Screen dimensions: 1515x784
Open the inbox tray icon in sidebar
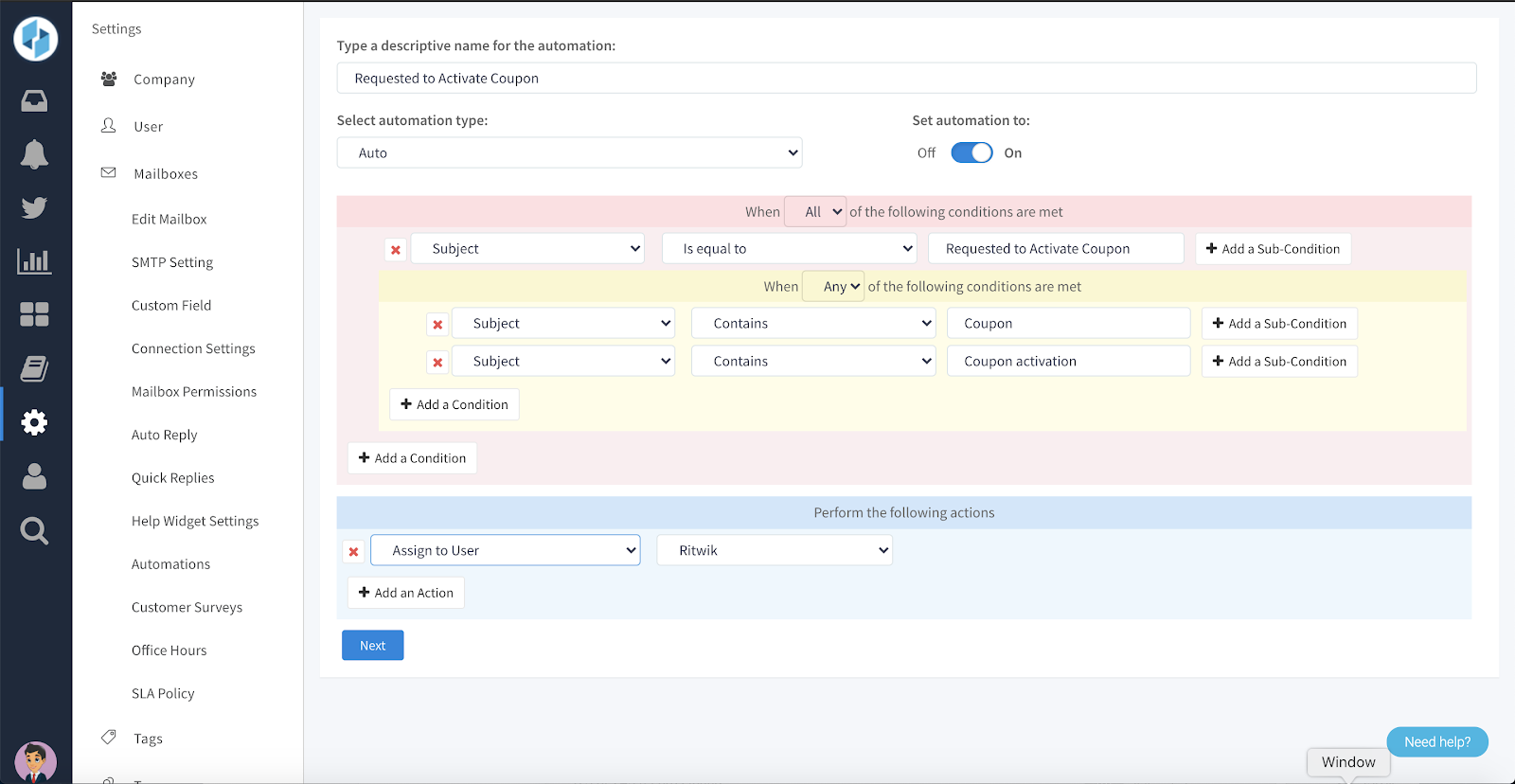click(34, 100)
